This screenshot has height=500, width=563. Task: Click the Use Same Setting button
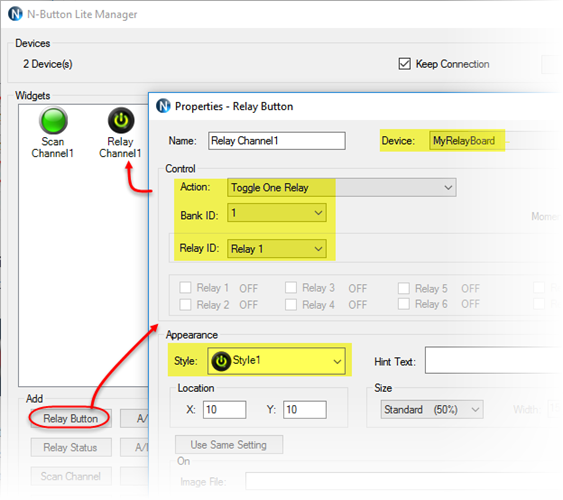[229, 445]
